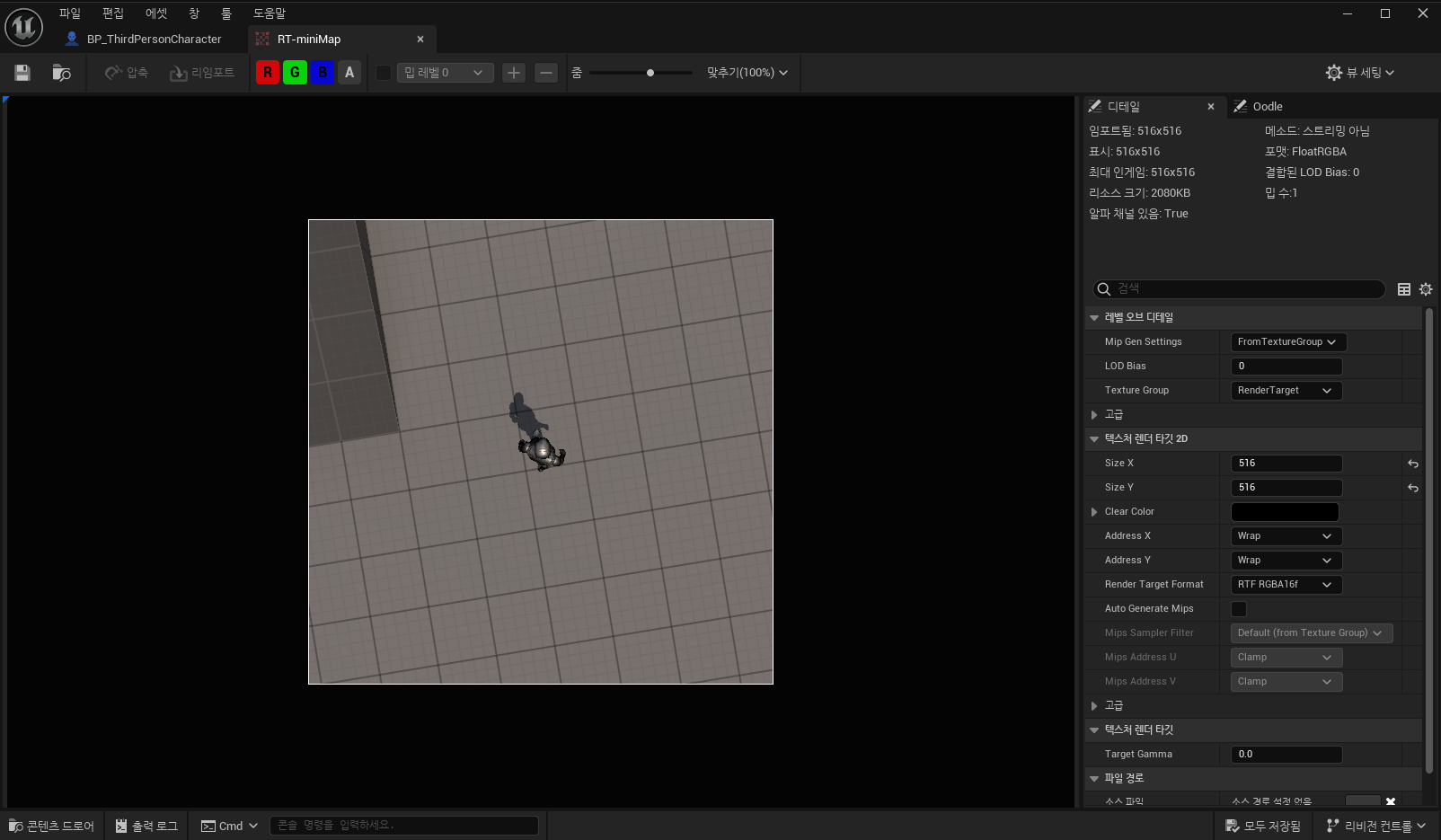Click the Oodle tab pencil icon
1441x840 pixels.
tap(1240, 107)
